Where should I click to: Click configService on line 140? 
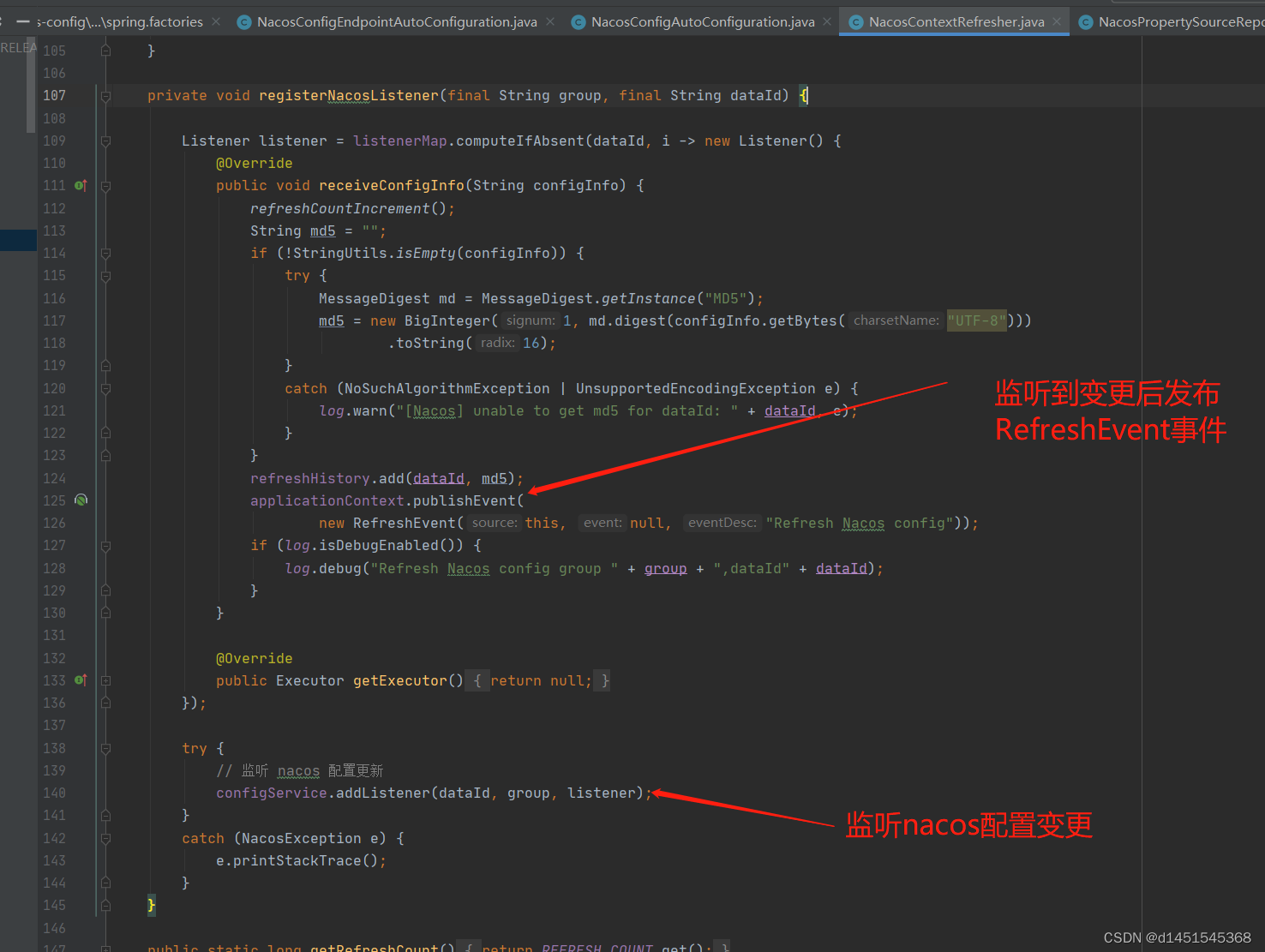pyautogui.click(x=272, y=793)
